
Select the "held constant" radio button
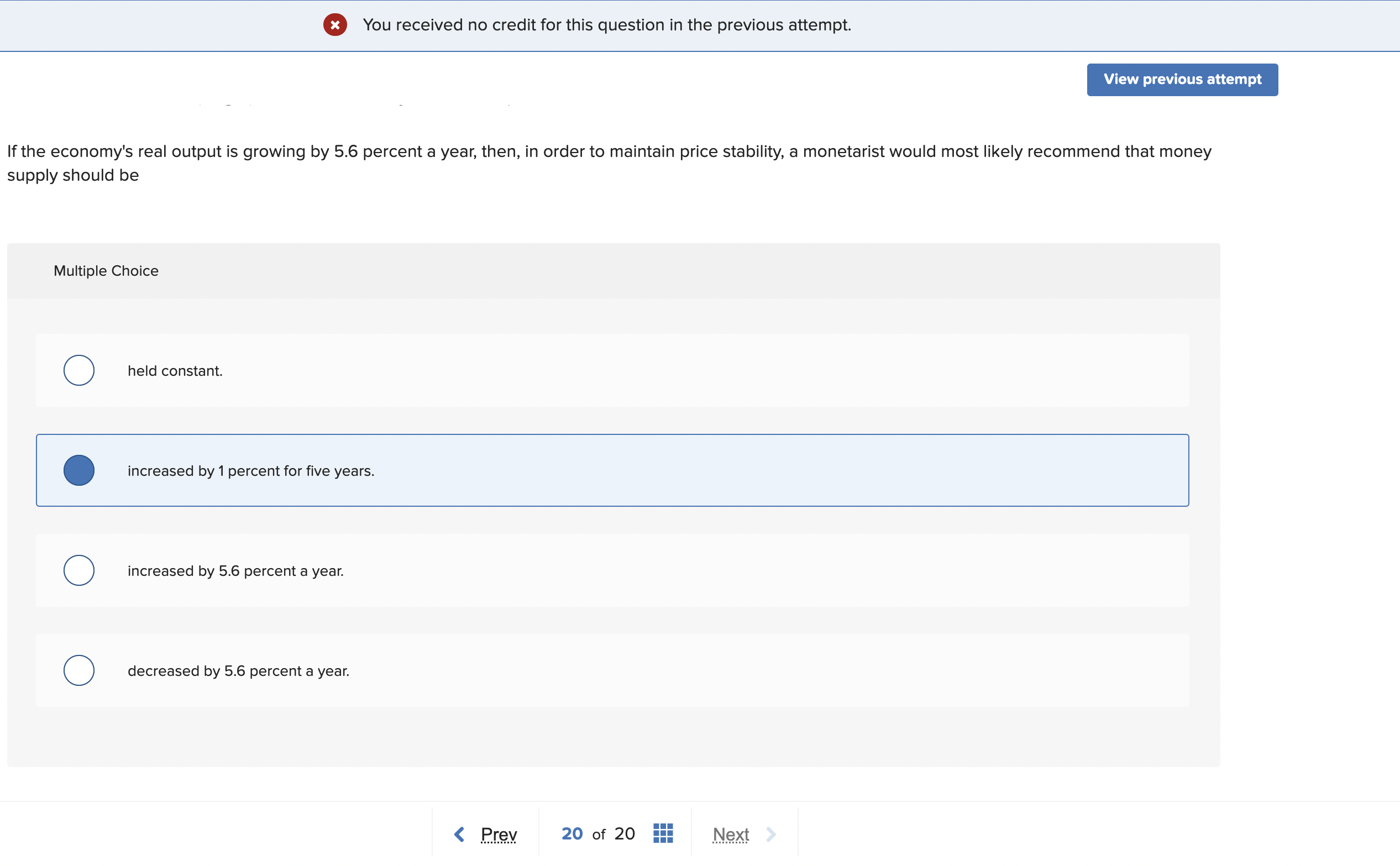click(x=78, y=370)
